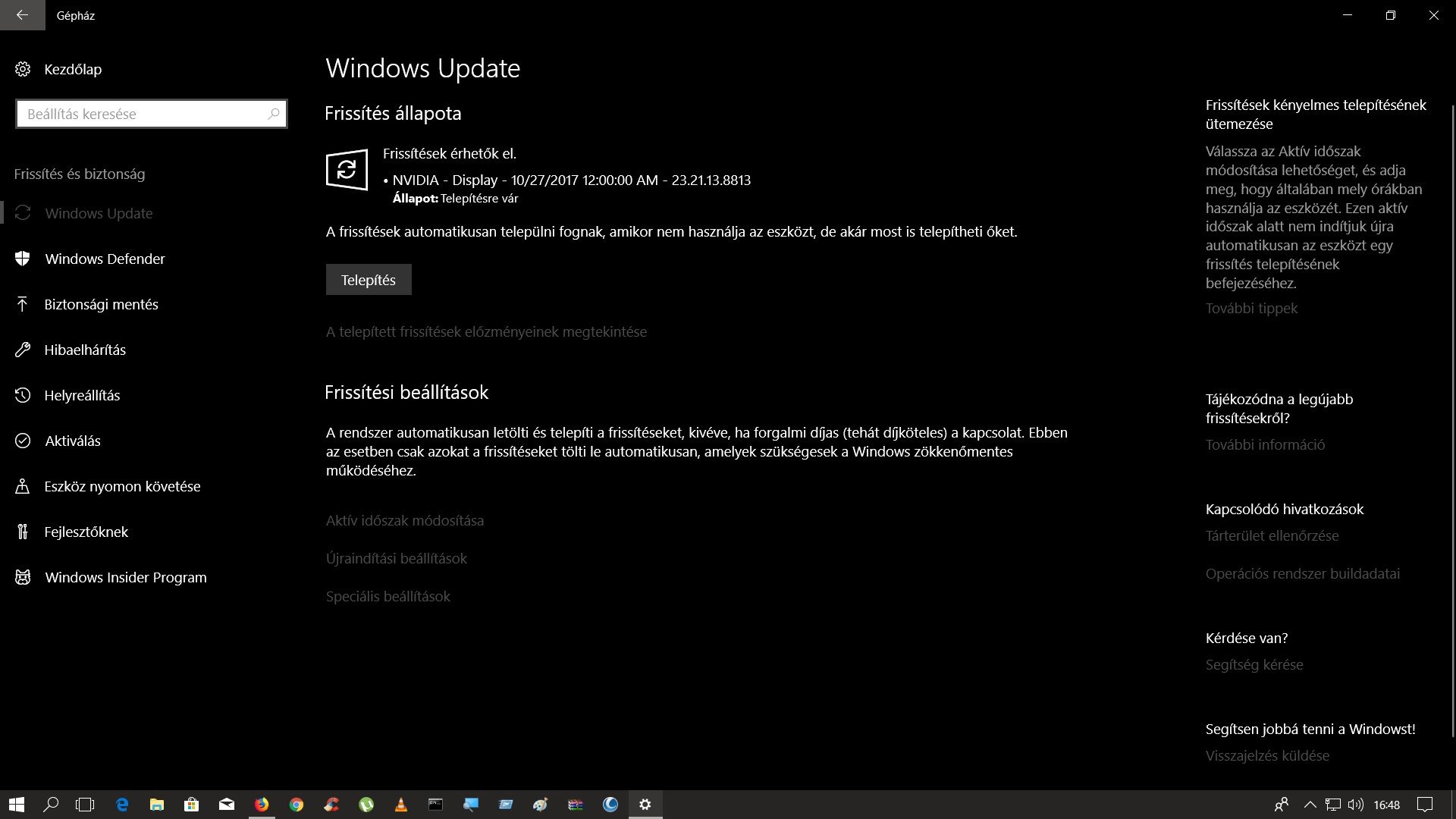Show hidden tray icons chevron
Screen dimensions: 1456x819
[1310, 805]
